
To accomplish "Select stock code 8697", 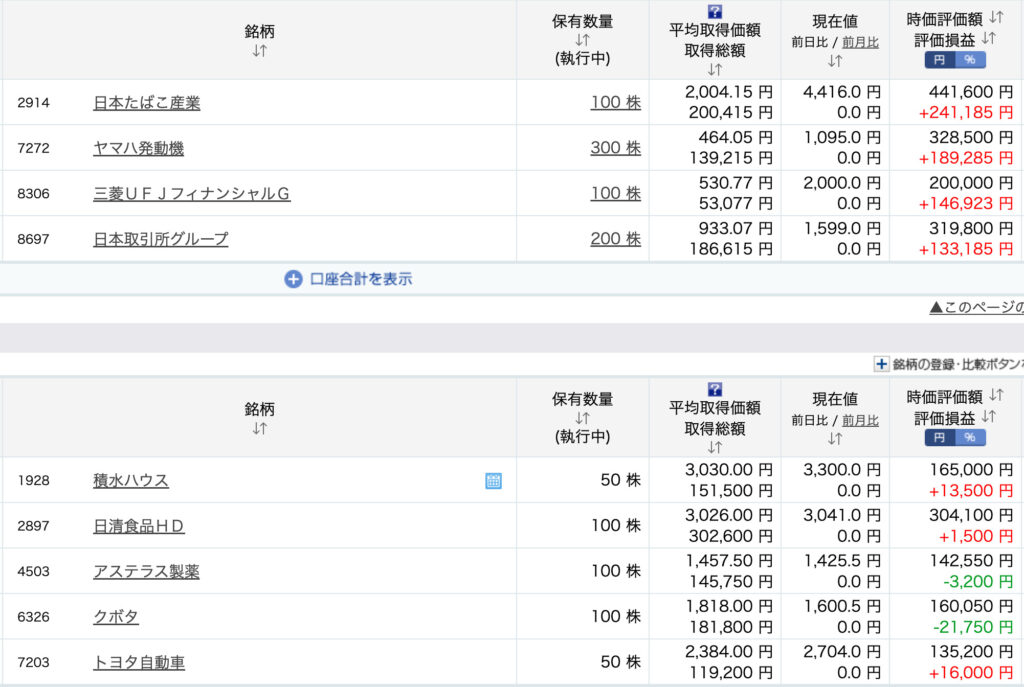I will coord(33,239).
